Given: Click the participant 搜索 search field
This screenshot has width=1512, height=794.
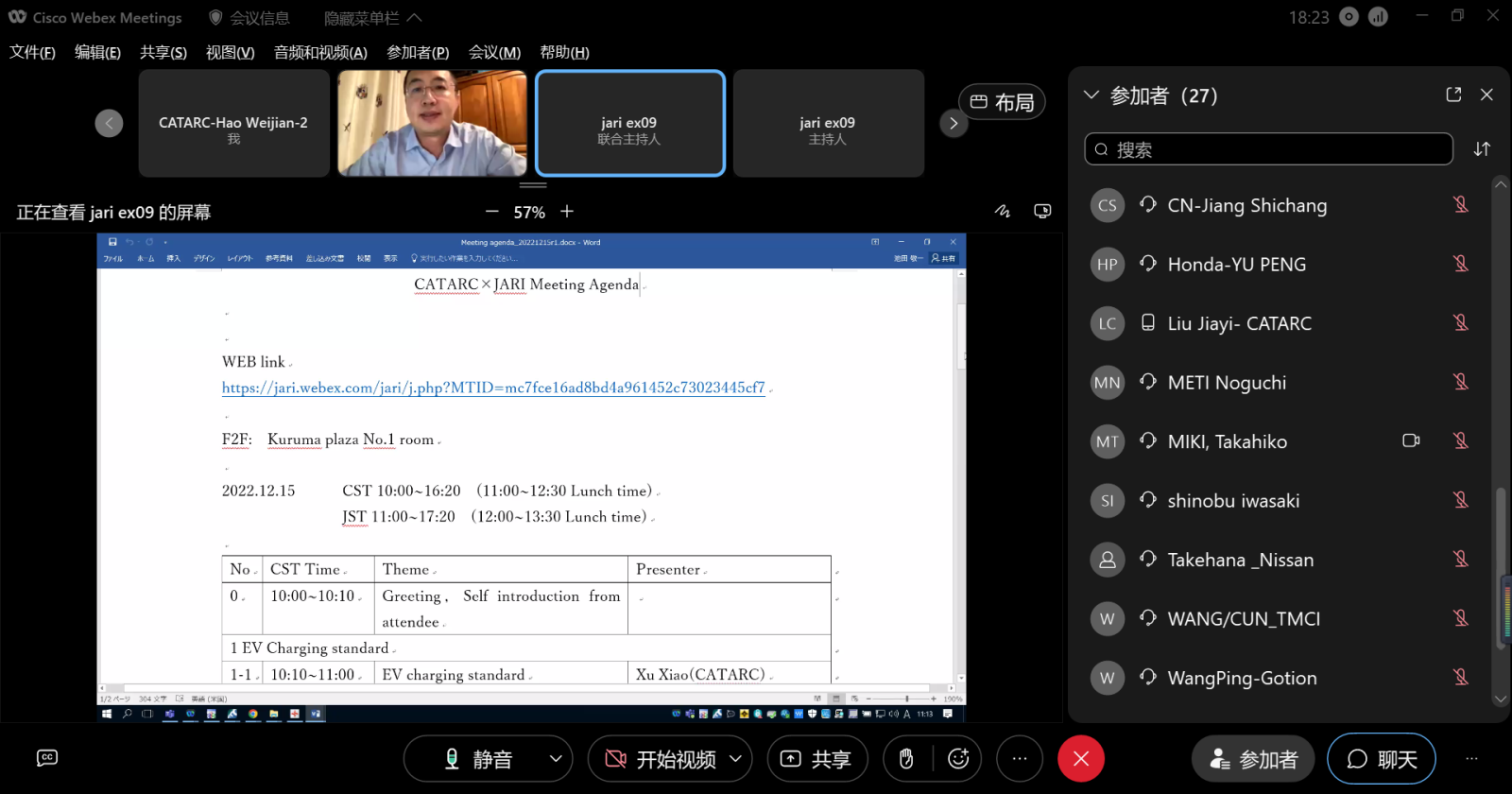Looking at the screenshot, I should coord(1268,149).
